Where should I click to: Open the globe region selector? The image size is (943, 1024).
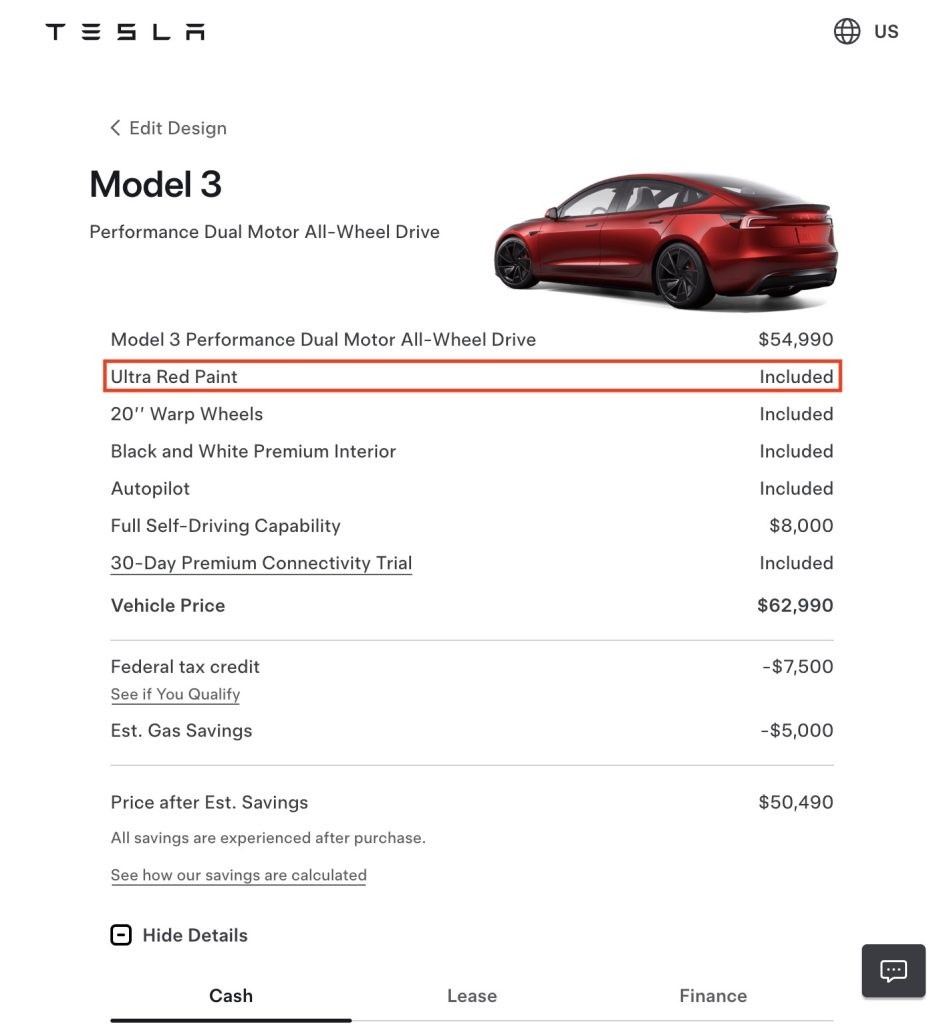click(x=846, y=32)
